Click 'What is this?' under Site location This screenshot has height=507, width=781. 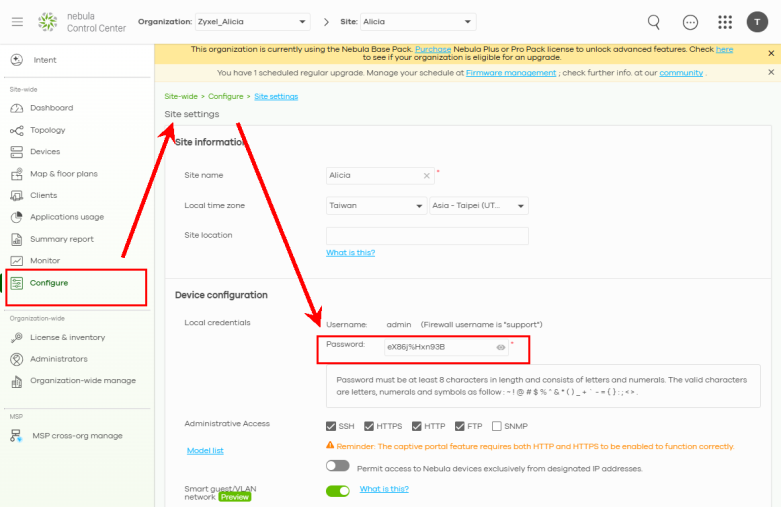(x=350, y=253)
